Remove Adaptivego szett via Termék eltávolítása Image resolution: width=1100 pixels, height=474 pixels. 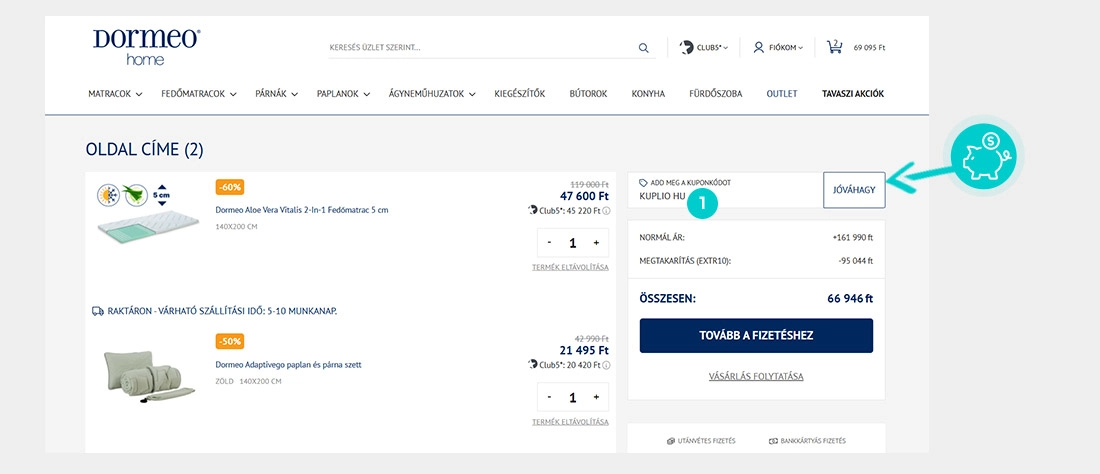coord(570,421)
